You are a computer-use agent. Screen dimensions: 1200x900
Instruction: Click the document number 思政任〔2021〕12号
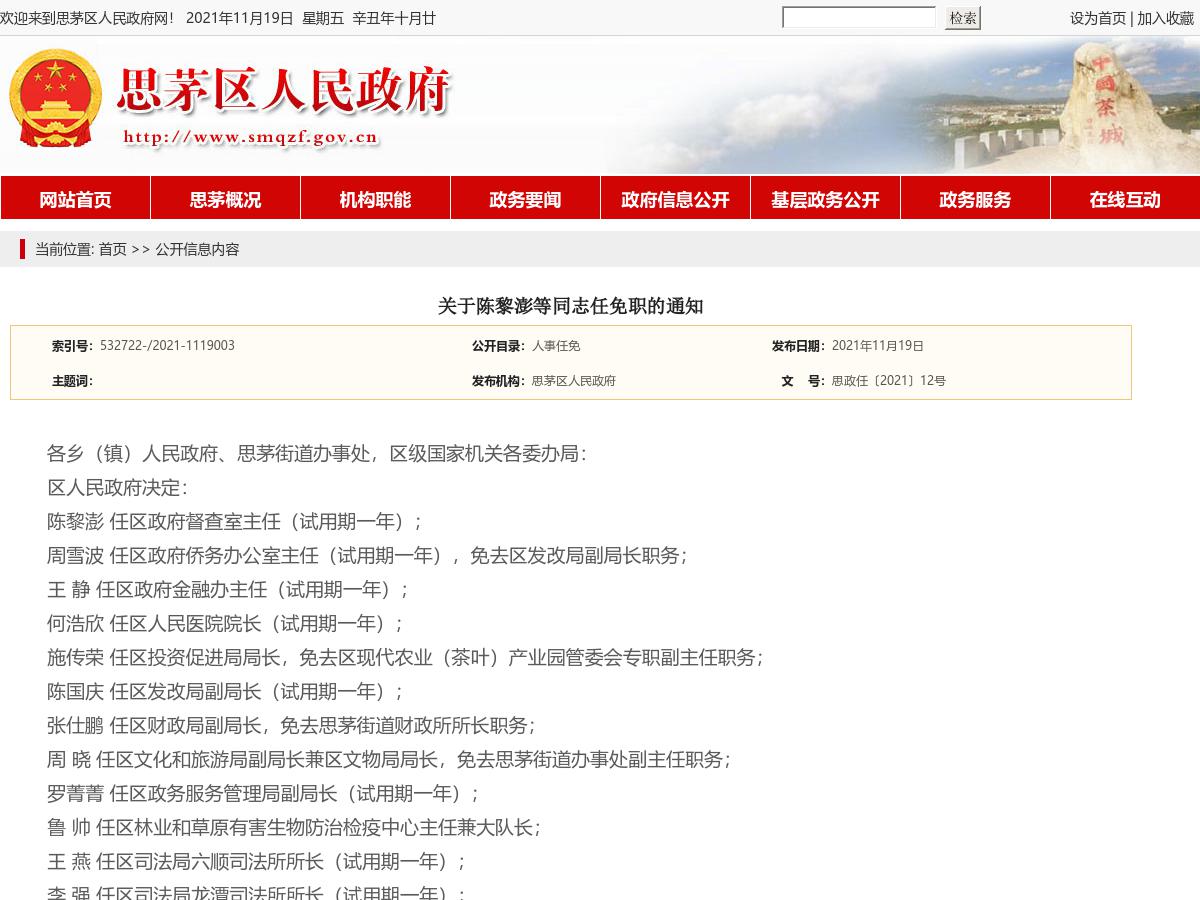[887, 380]
